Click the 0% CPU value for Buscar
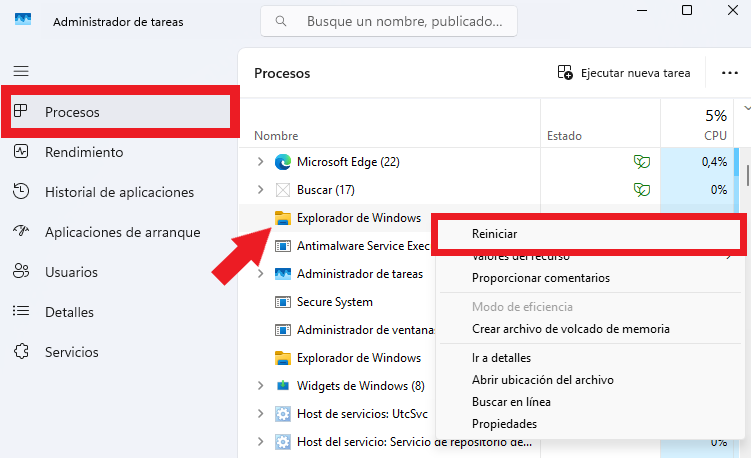751x458 pixels. click(718, 190)
